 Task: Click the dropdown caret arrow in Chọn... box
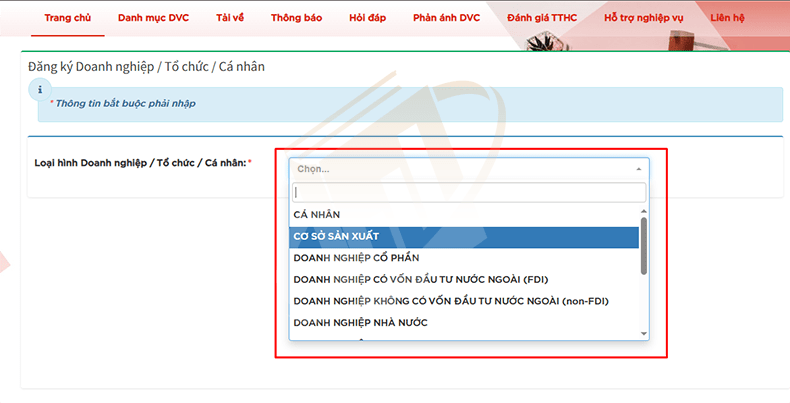[639, 169]
